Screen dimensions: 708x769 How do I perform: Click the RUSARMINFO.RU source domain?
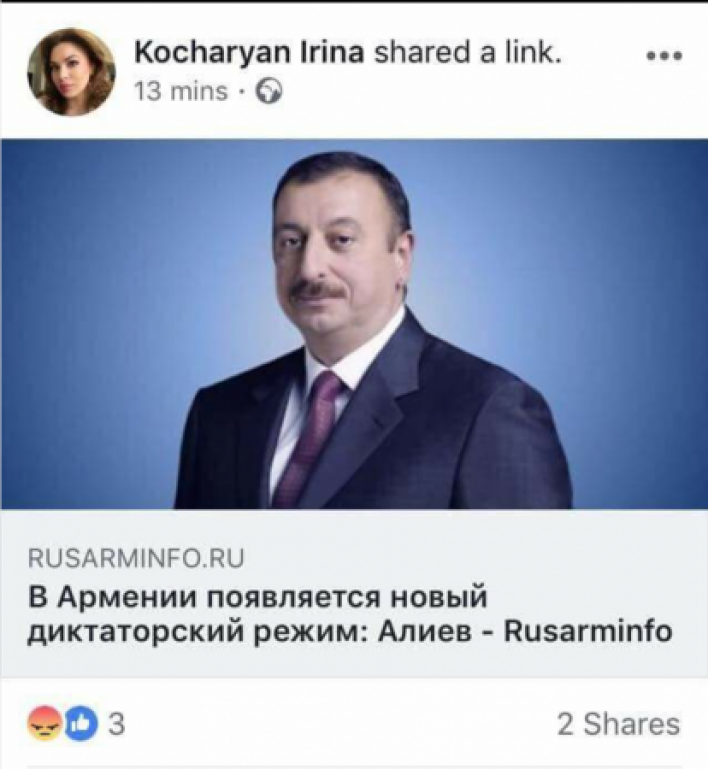136,559
